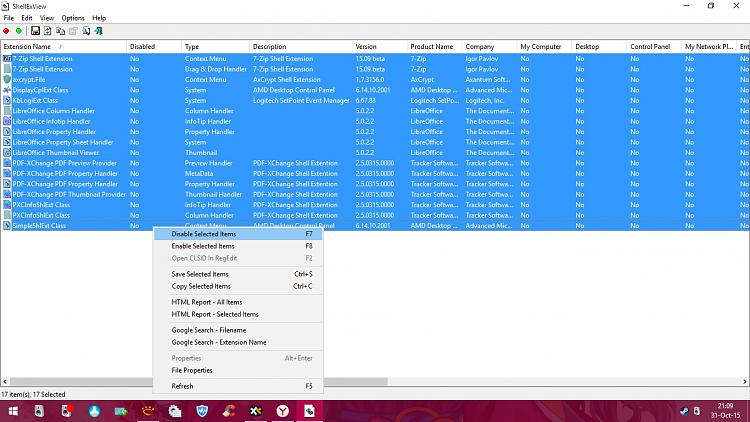This screenshot has width=750, height=422.
Task: Open the Help menu
Action: pyautogui.click(x=99, y=18)
